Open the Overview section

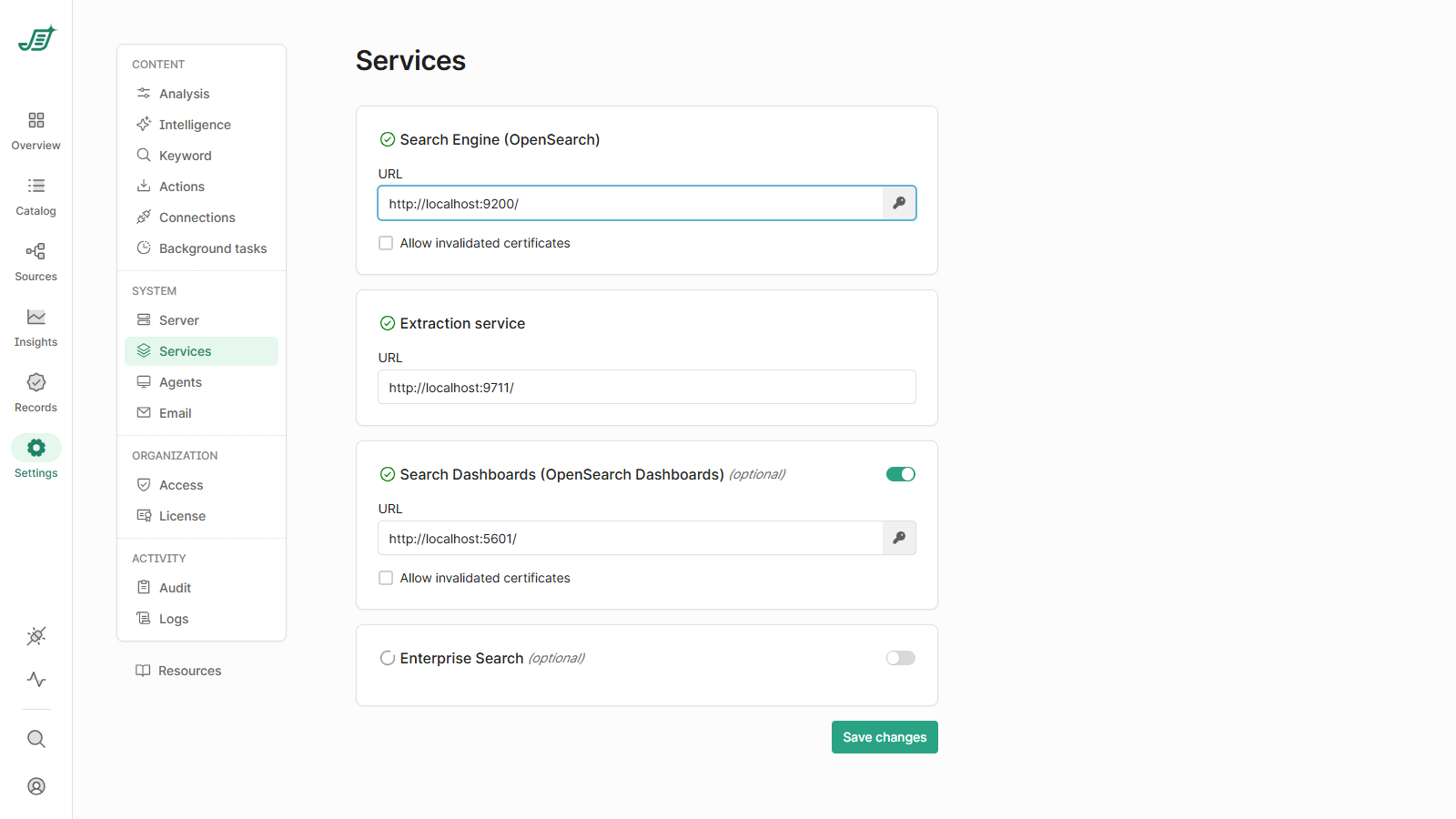pyautogui.click(x=36, y=131)
